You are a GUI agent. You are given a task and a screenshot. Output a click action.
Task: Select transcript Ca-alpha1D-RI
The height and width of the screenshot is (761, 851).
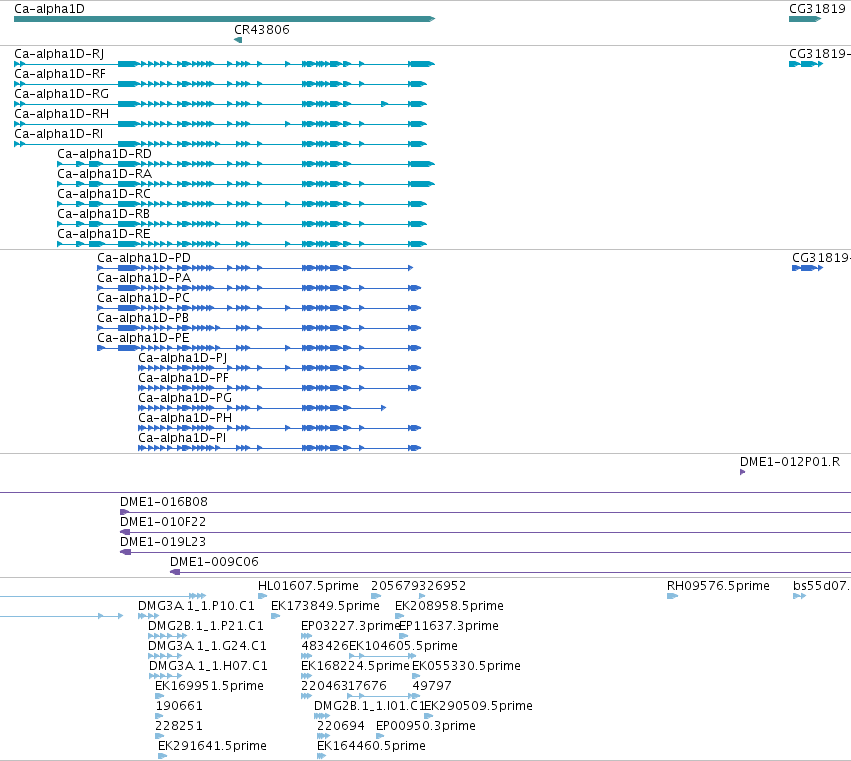tap(220, 144)
